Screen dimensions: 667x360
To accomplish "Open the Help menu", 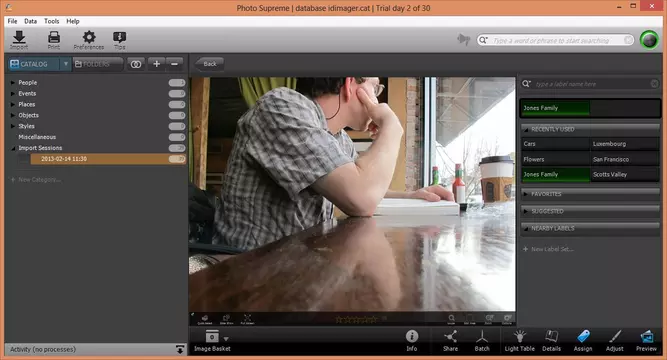I will click(x=73, y=21).
